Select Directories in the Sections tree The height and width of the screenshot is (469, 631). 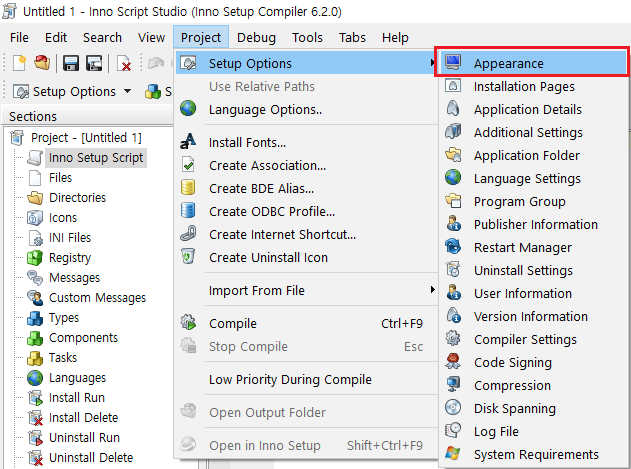tap(77, 198)
